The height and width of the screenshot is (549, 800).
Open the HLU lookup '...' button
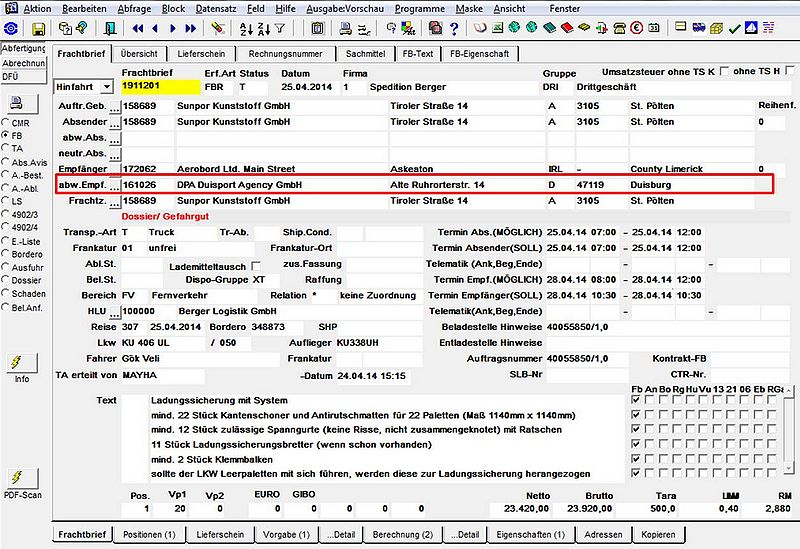(115, 312)
